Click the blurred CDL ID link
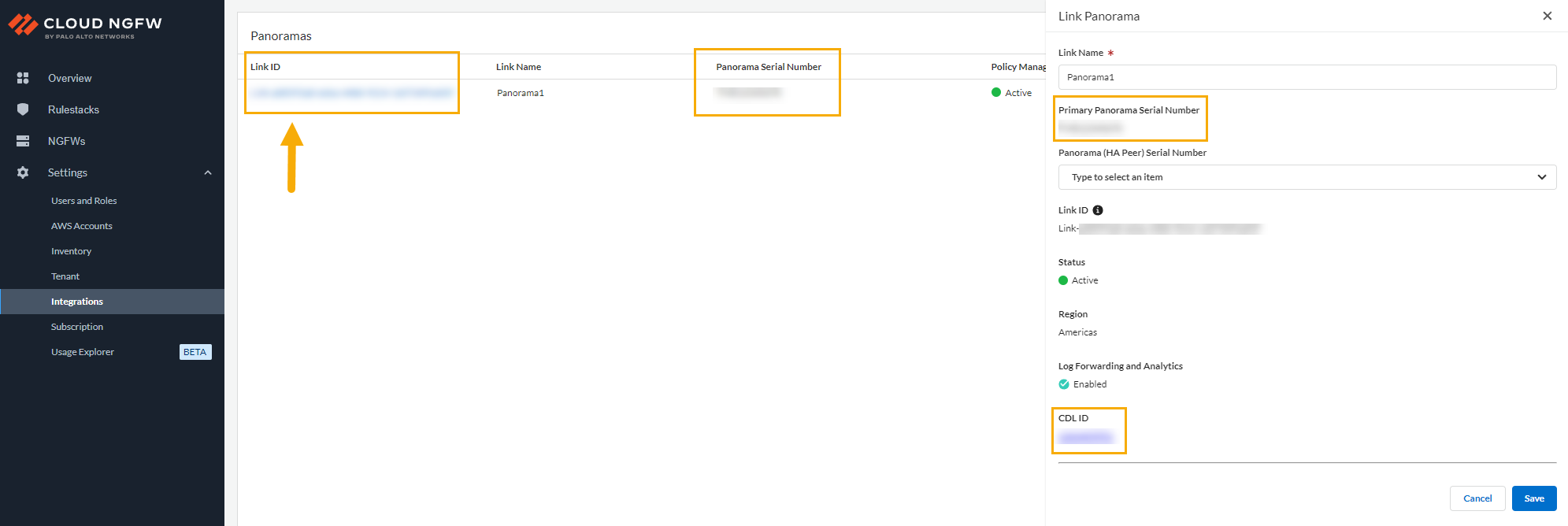 click(1086, 437)
